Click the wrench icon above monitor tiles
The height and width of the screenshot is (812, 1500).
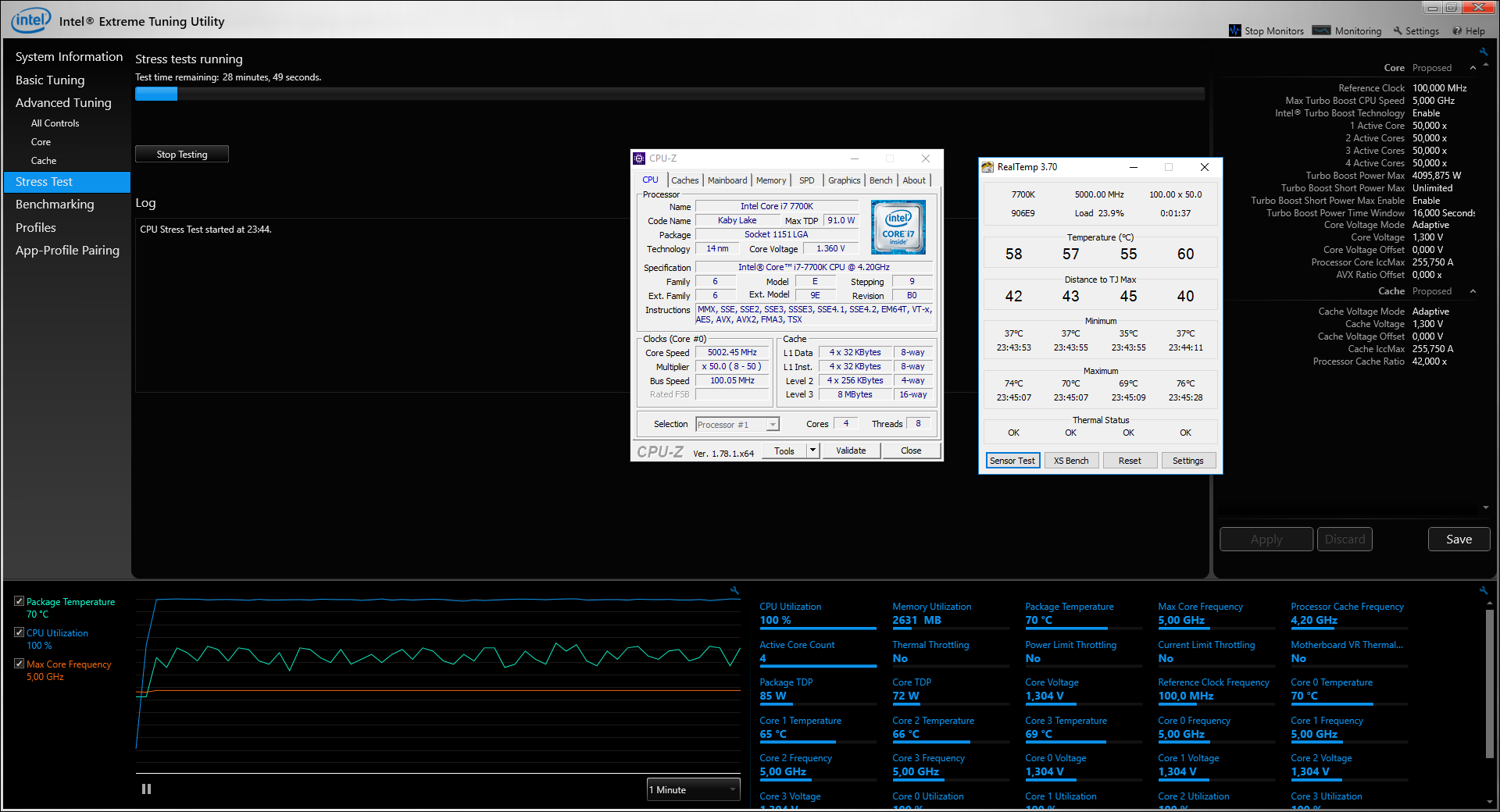tap(1484, 591)
